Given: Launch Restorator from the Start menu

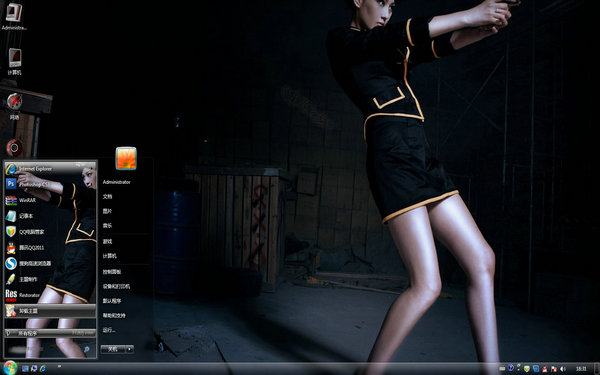Looking at the screenshot, I should 50,295.
